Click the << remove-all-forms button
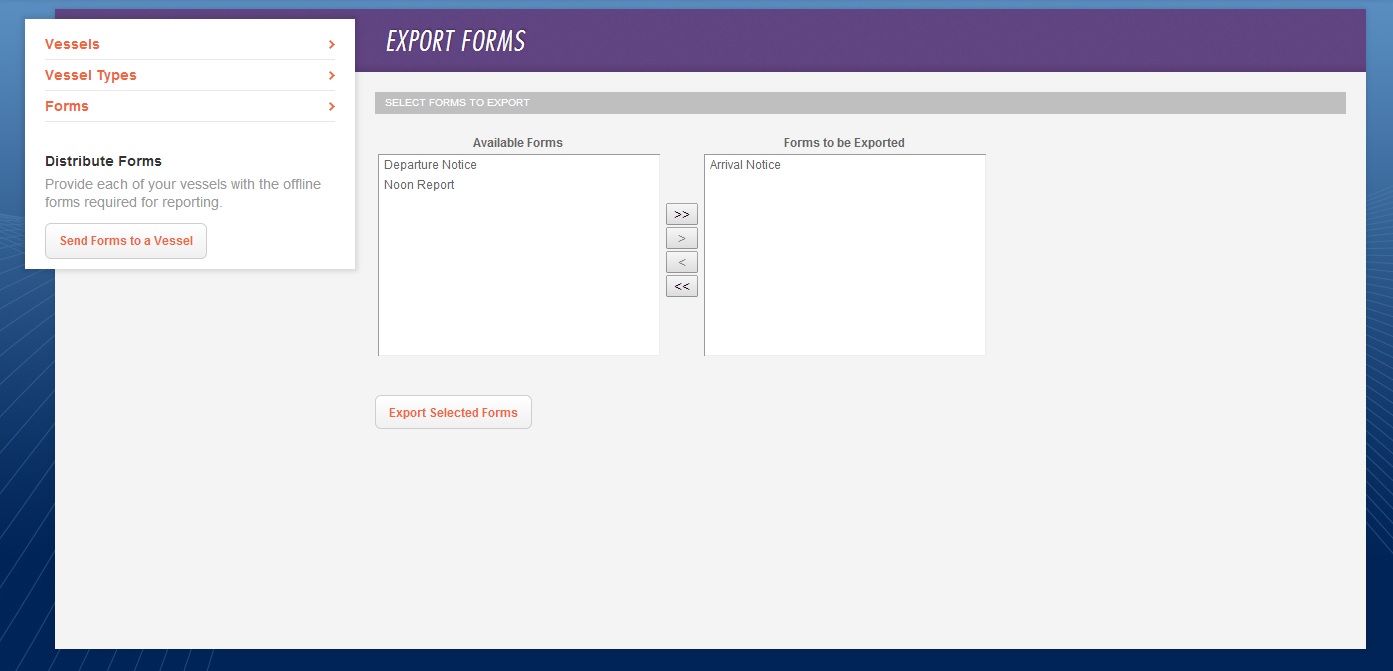 [x=681, y=286]
